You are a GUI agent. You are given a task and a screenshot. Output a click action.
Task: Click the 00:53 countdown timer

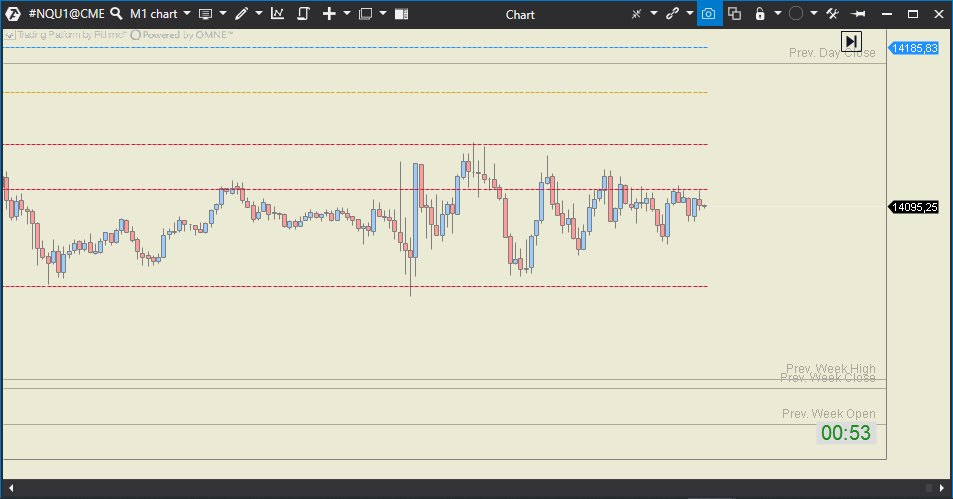[846, 433]
